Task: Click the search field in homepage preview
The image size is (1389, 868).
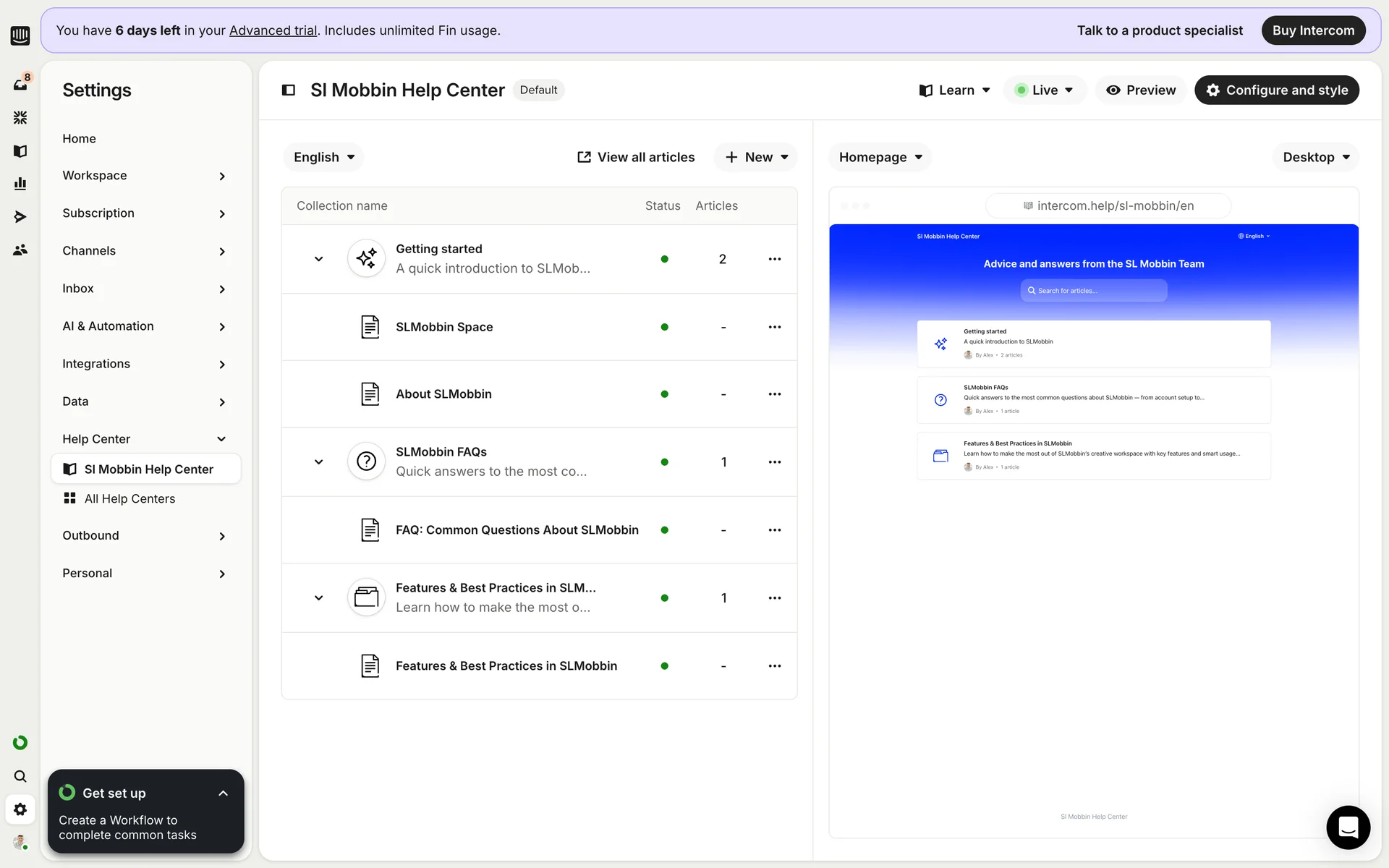Action: [1093, 291]
